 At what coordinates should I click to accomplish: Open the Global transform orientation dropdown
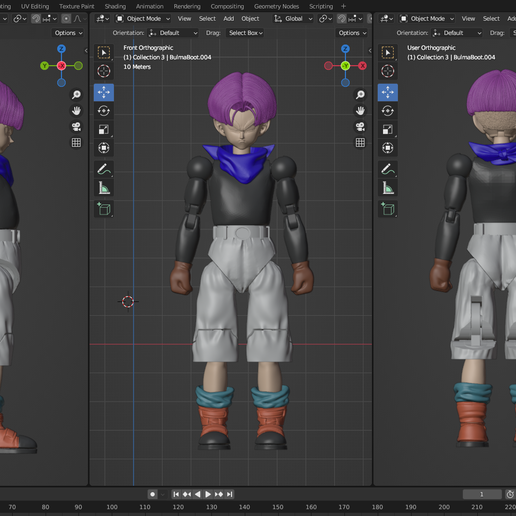coord(293,19)
